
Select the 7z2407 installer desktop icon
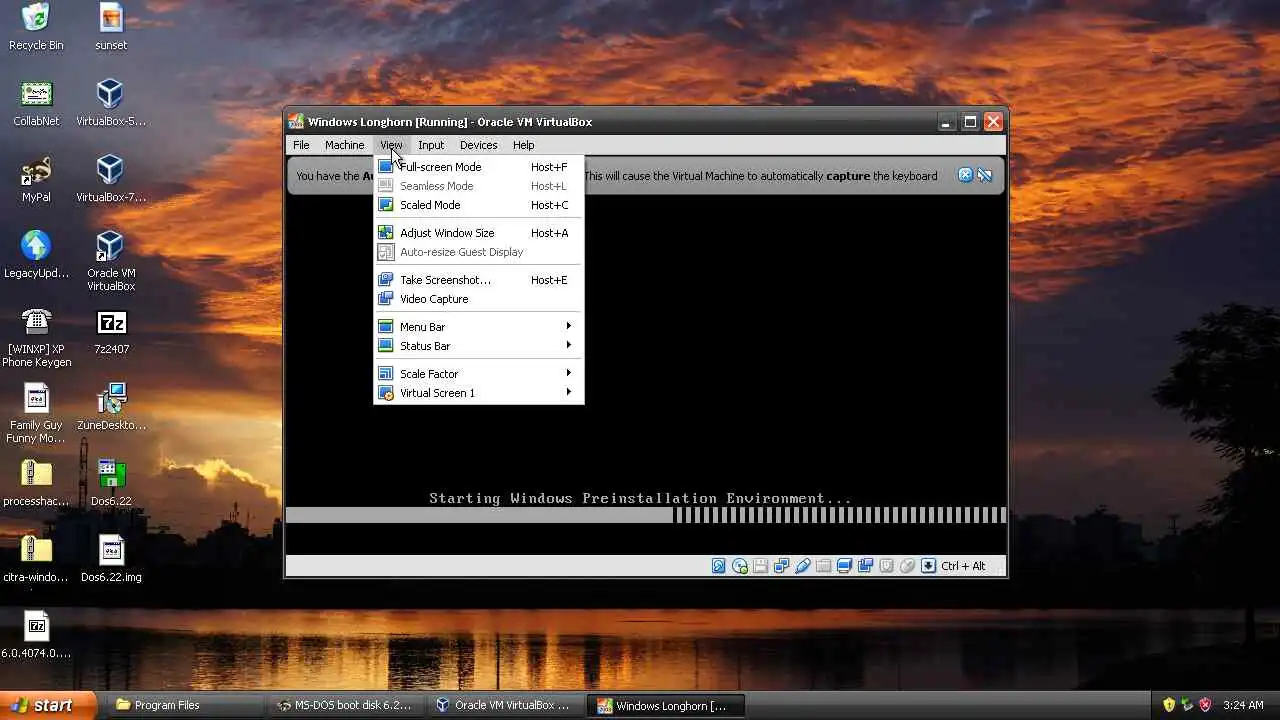[111, 332]
